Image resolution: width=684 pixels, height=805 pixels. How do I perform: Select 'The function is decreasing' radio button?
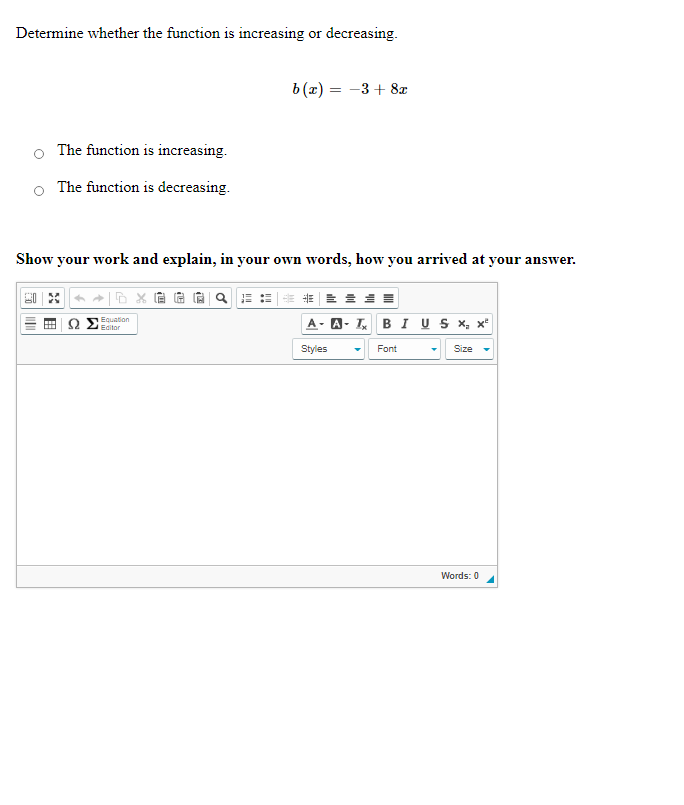(x=39, y=191)
